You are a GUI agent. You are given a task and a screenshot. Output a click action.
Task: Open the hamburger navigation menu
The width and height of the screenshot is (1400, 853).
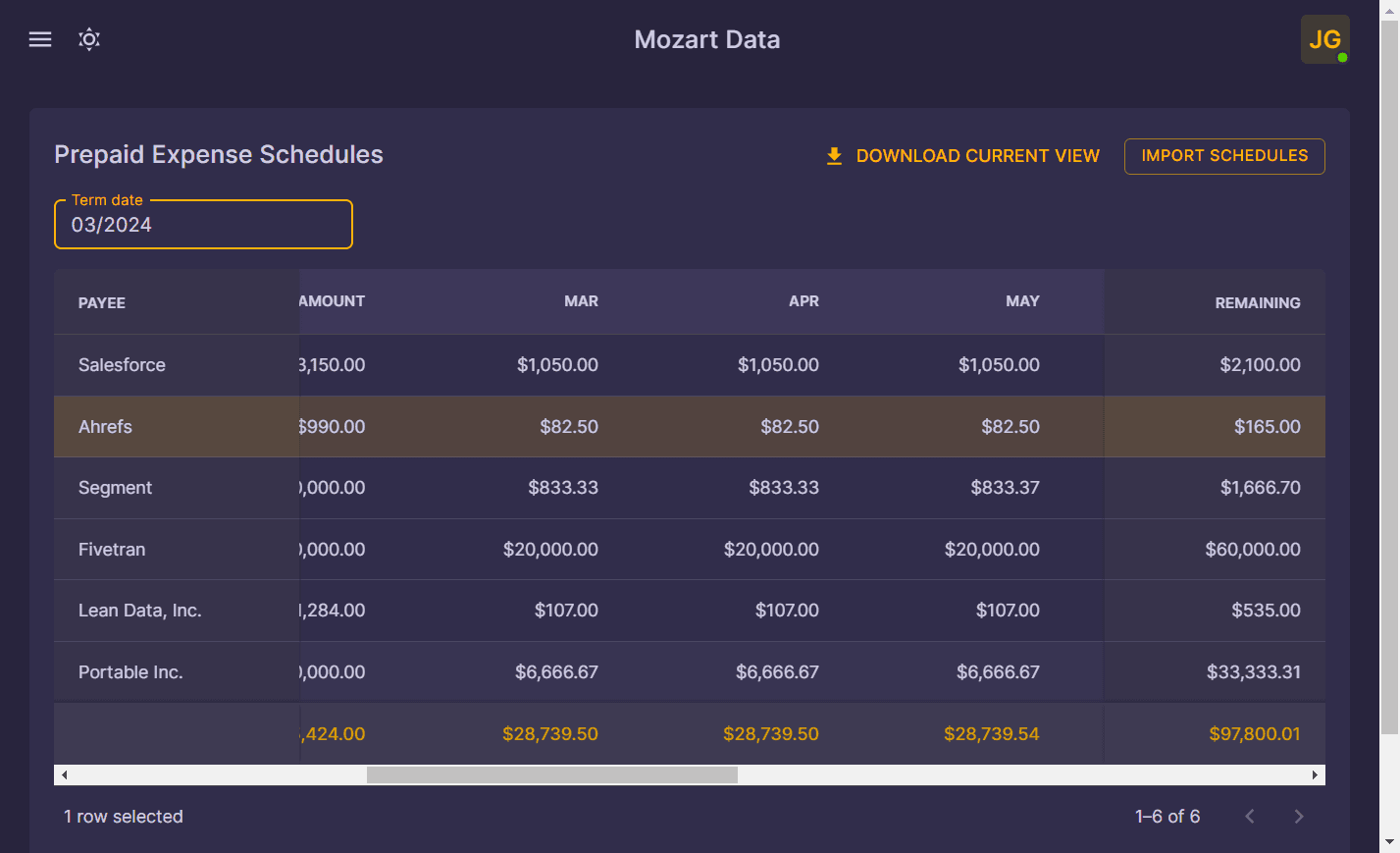(39, 39)
